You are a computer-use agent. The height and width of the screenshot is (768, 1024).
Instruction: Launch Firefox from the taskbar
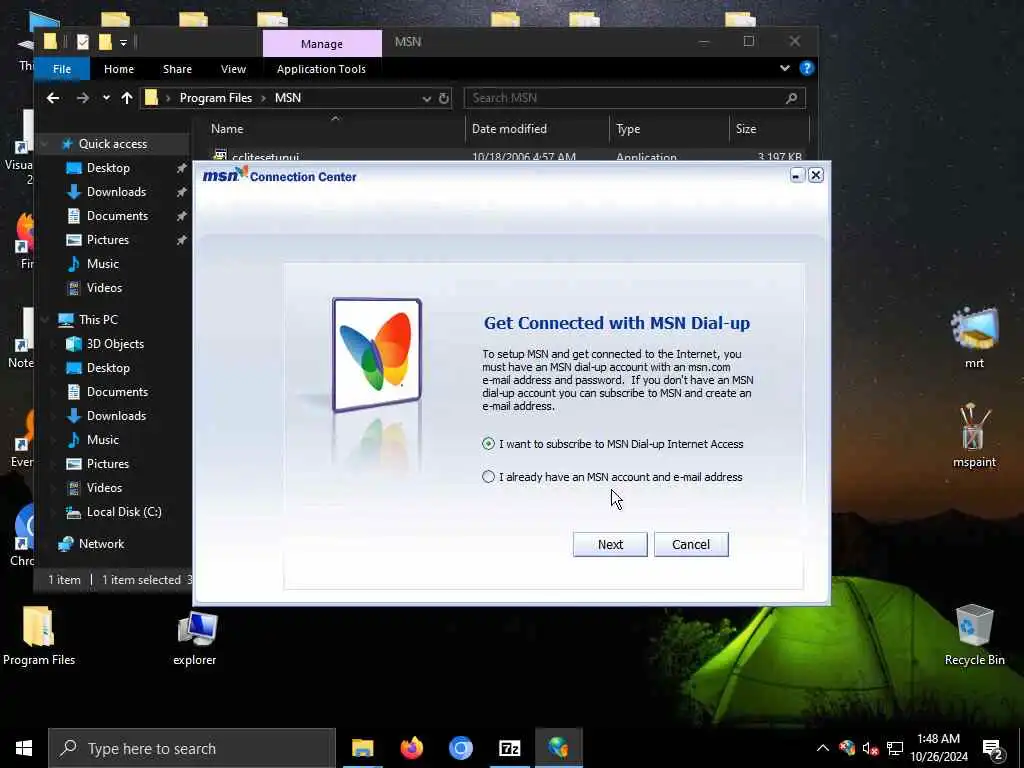(x=411, y=748)
